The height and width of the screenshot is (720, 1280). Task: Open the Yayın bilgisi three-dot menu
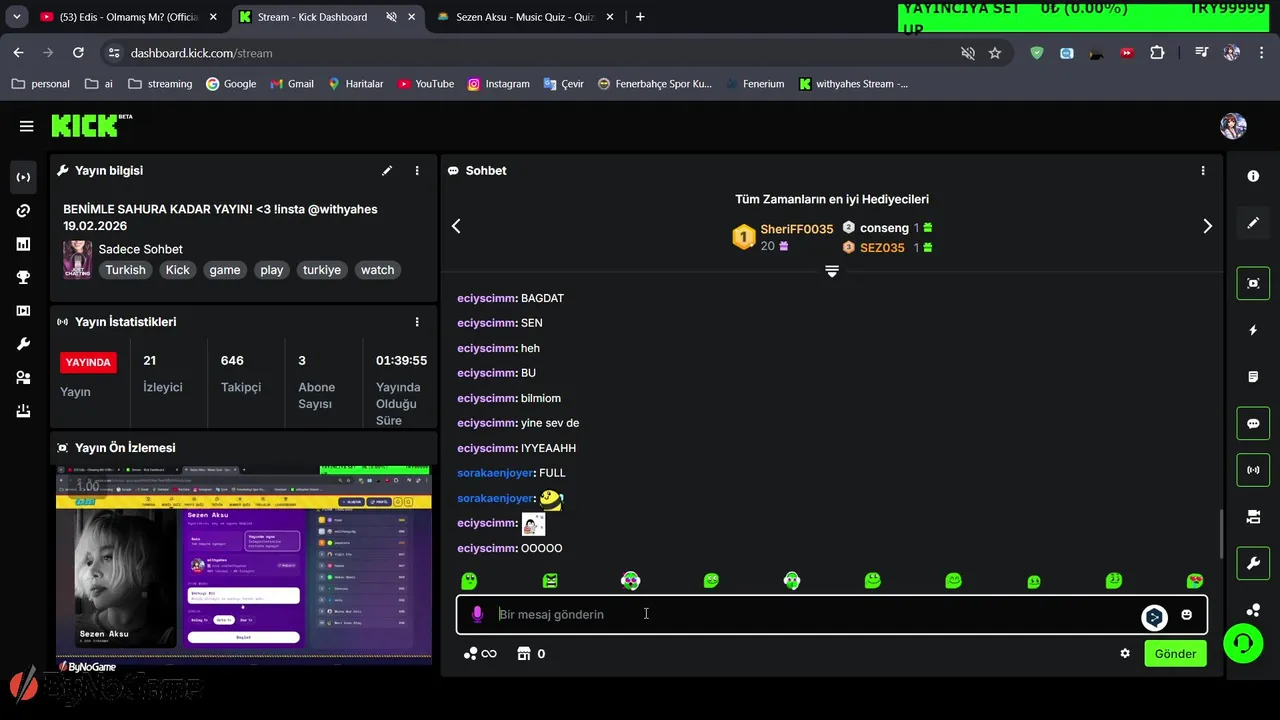417,171
